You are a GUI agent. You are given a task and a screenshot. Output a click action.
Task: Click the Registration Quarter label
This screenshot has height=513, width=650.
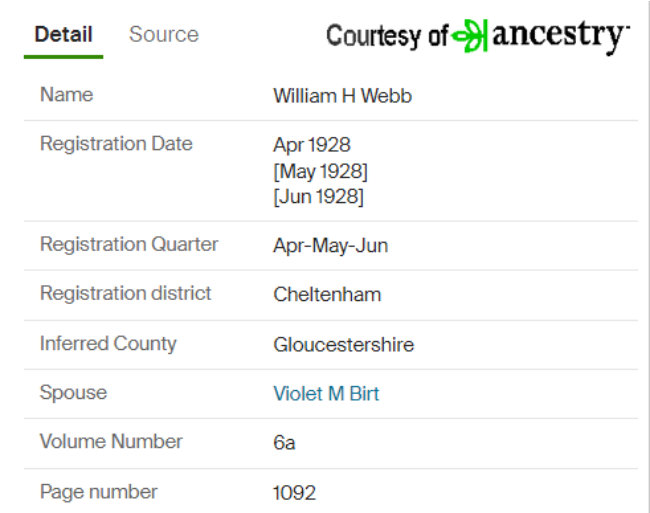click(x=129, y=244)
